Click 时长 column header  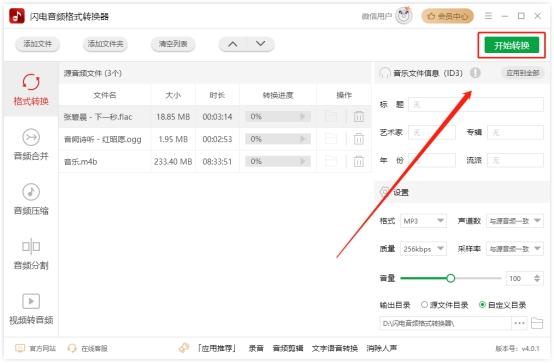[217, 95]
